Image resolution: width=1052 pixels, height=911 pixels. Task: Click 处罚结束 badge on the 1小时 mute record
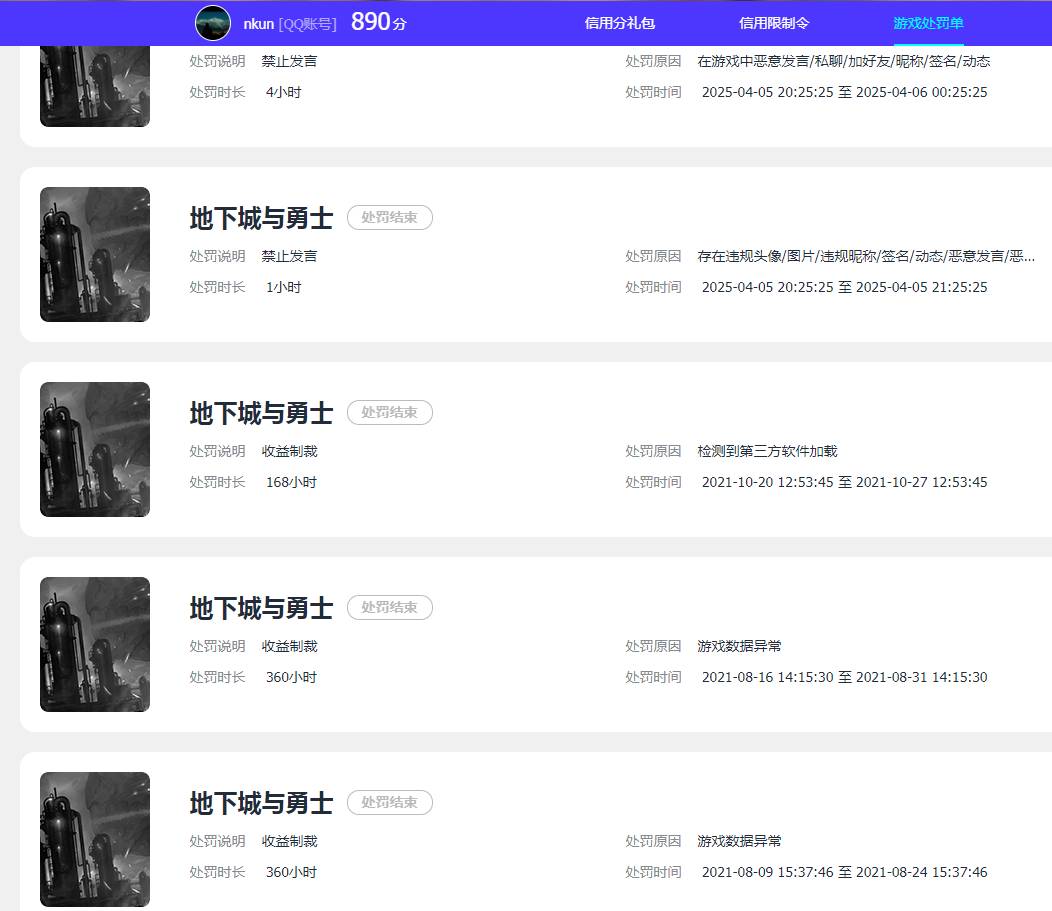(389, 217)
